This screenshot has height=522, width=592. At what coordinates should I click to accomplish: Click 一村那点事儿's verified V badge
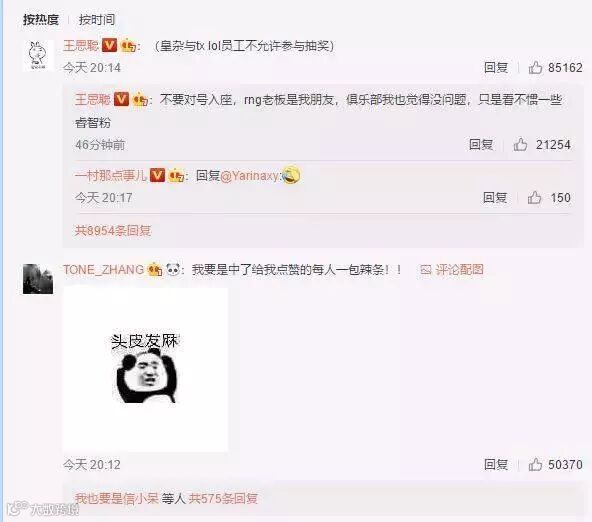click(157, 175)
